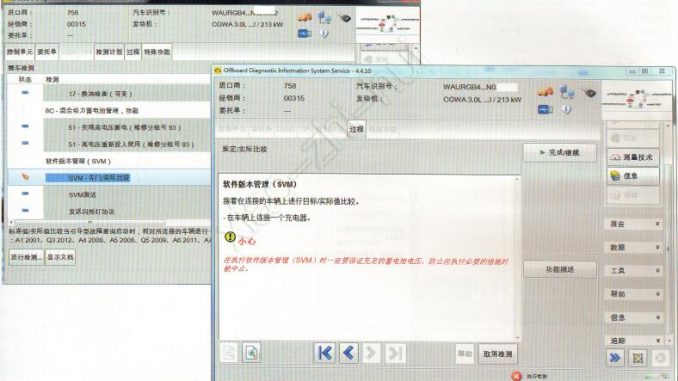Click the blue USB interface icon in front window

coord(546,109)
